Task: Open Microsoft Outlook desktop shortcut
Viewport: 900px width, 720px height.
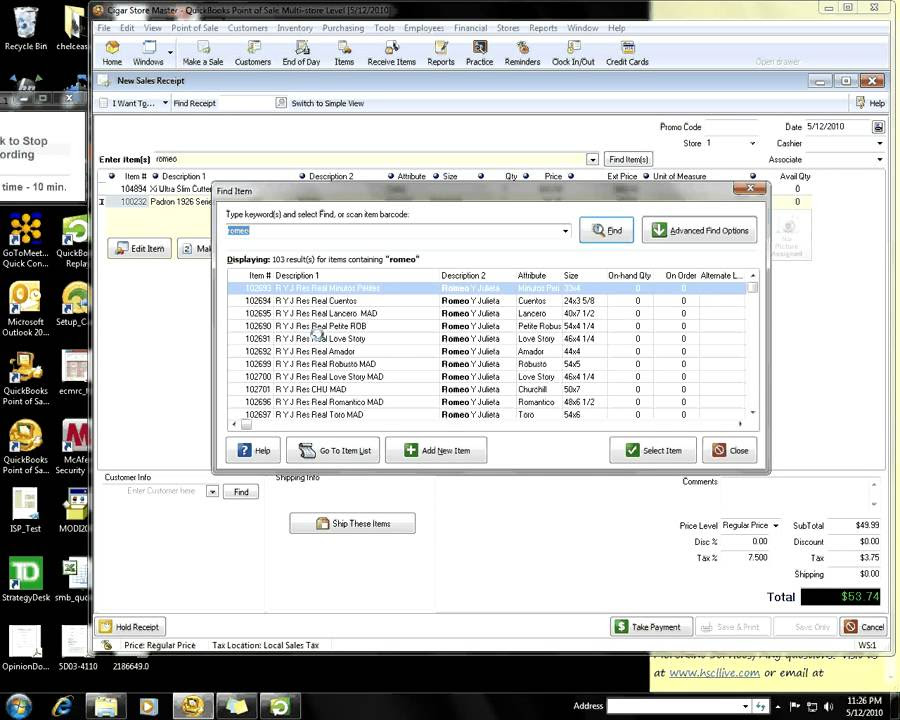Action: coord(25,310)
